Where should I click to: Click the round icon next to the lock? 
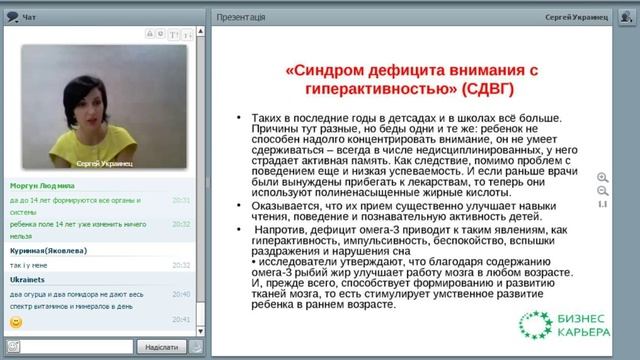(161, 34)
